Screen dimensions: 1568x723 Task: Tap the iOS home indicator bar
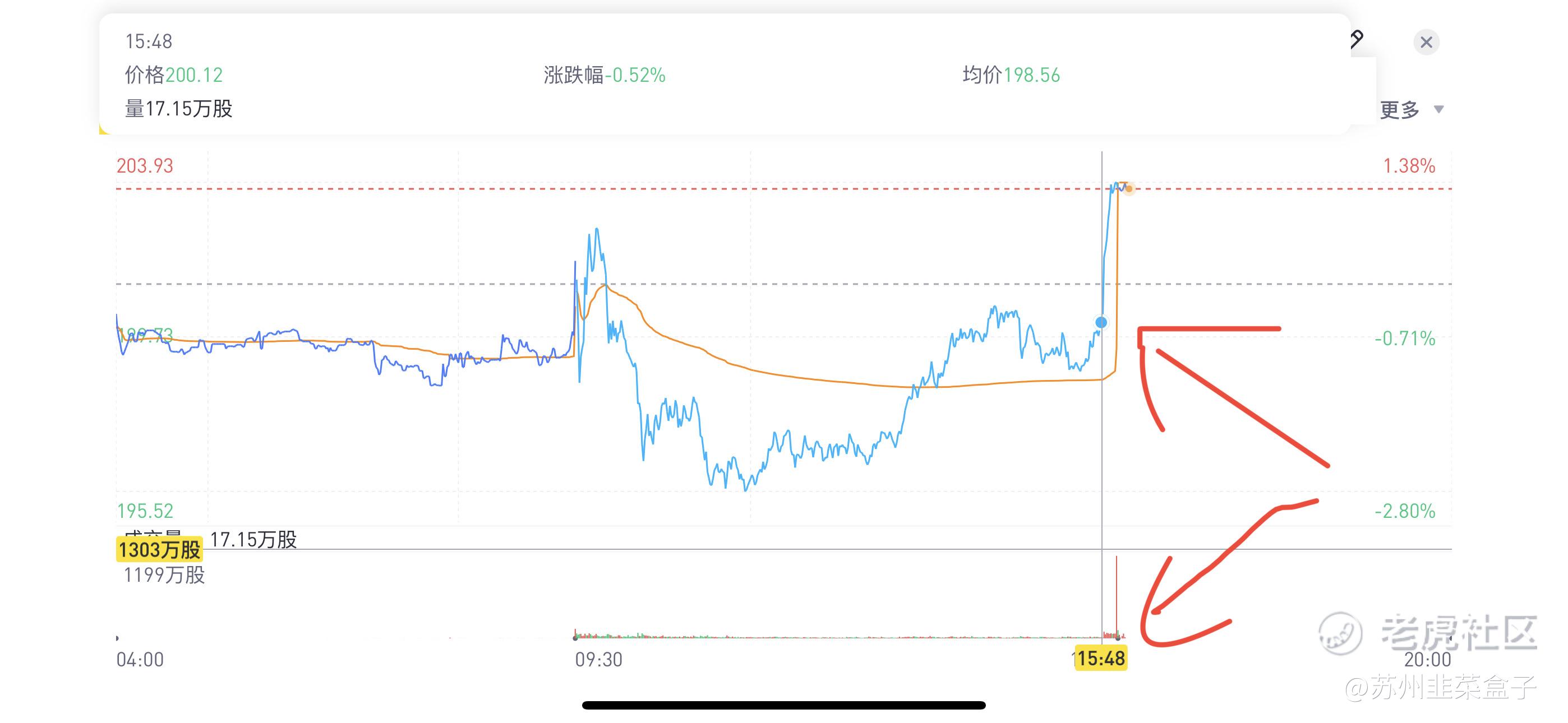[x=784, y=706]
